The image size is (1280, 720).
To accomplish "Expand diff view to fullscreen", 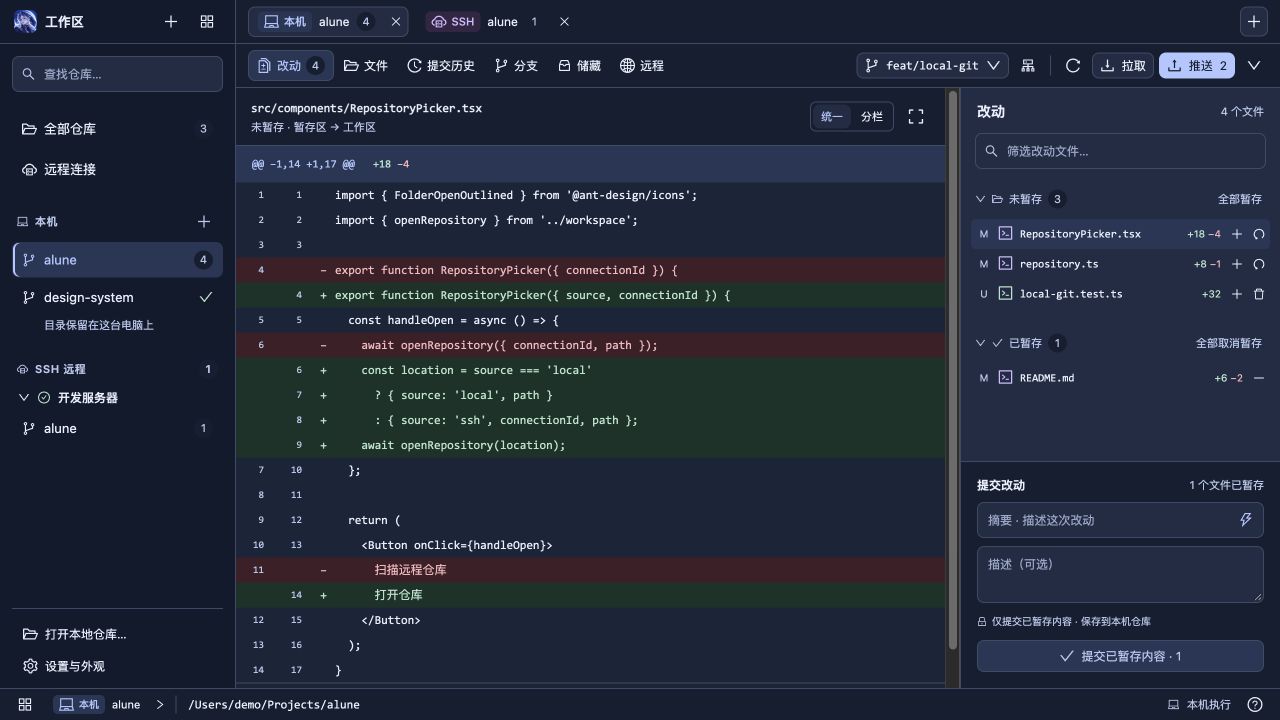I will 916,117.
